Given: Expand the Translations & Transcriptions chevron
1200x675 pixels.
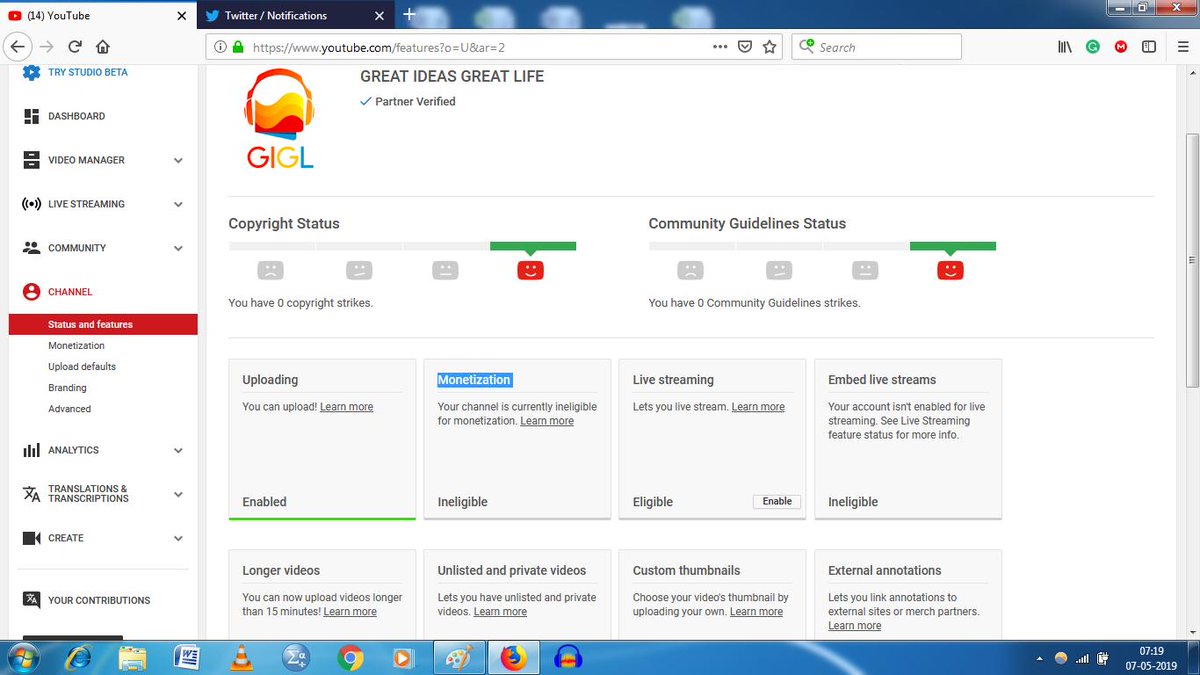Looking at the screenshot, I should click(178, 494).
